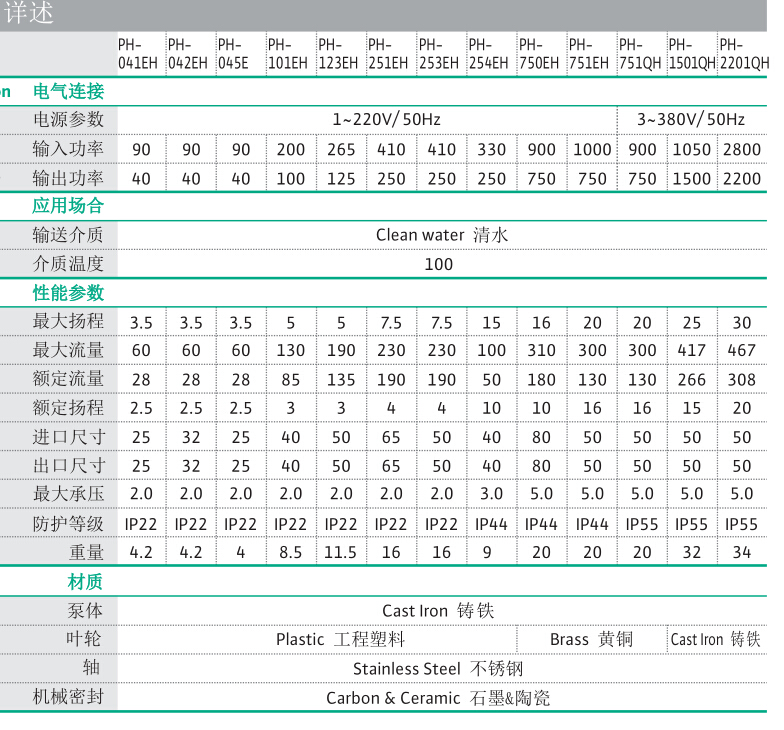Select the Clean water 清水 cell
Image resolution: width=784 pixels, height=730 pixels.
(442, 235)
